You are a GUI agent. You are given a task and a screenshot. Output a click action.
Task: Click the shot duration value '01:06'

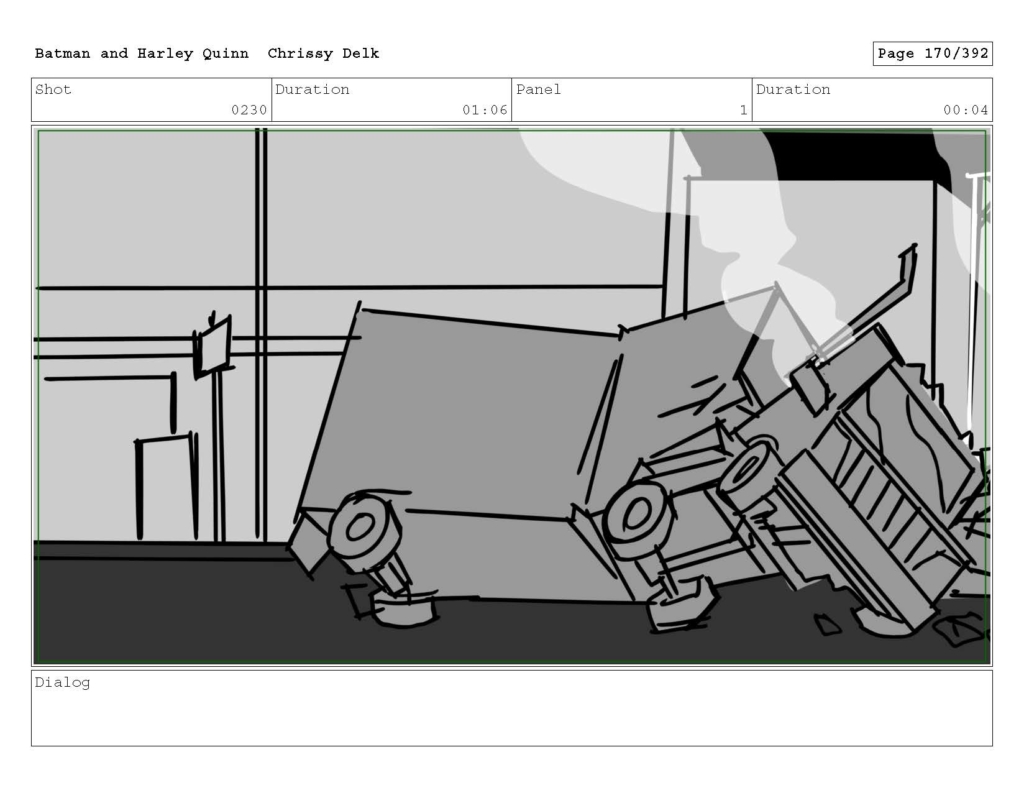[485, 110]
